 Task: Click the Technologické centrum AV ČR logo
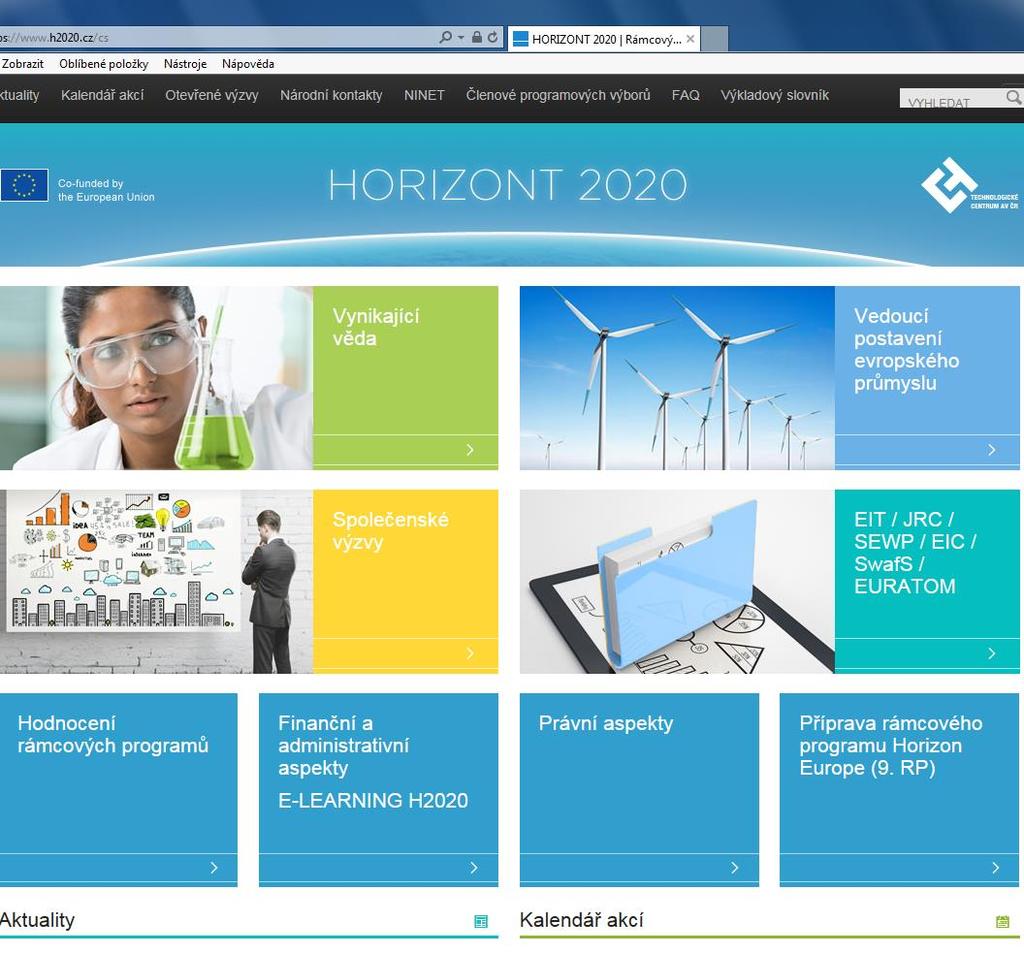(970, 185)
